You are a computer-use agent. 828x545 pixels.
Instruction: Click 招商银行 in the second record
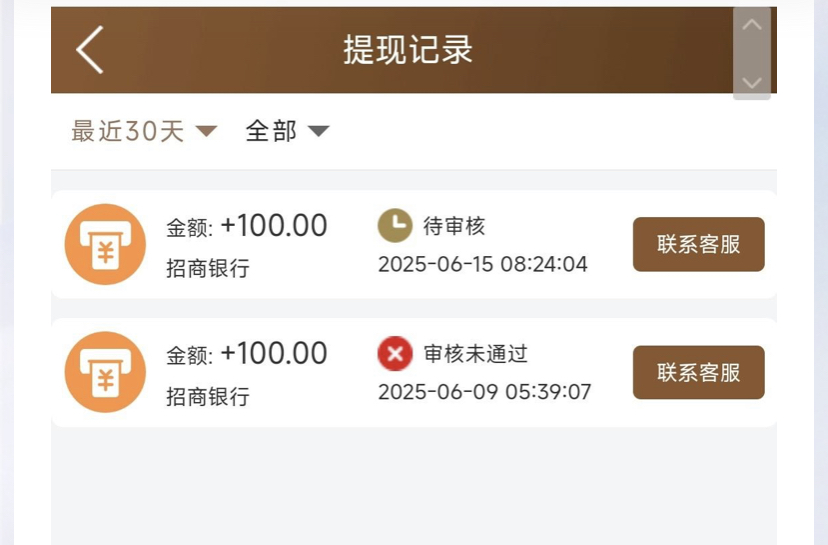point(208,397)
